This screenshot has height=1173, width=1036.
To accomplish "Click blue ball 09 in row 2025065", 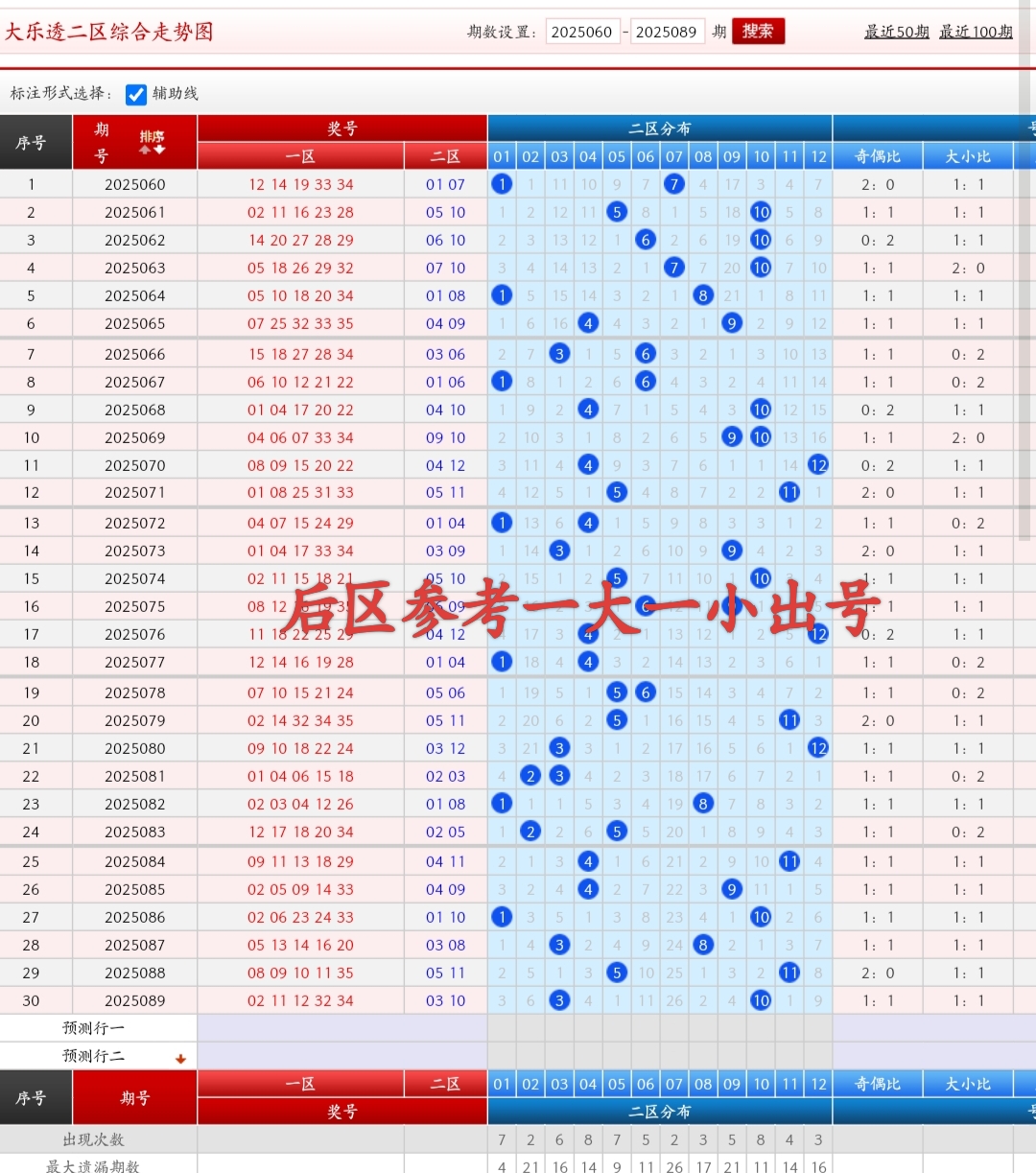I will 732,323.
